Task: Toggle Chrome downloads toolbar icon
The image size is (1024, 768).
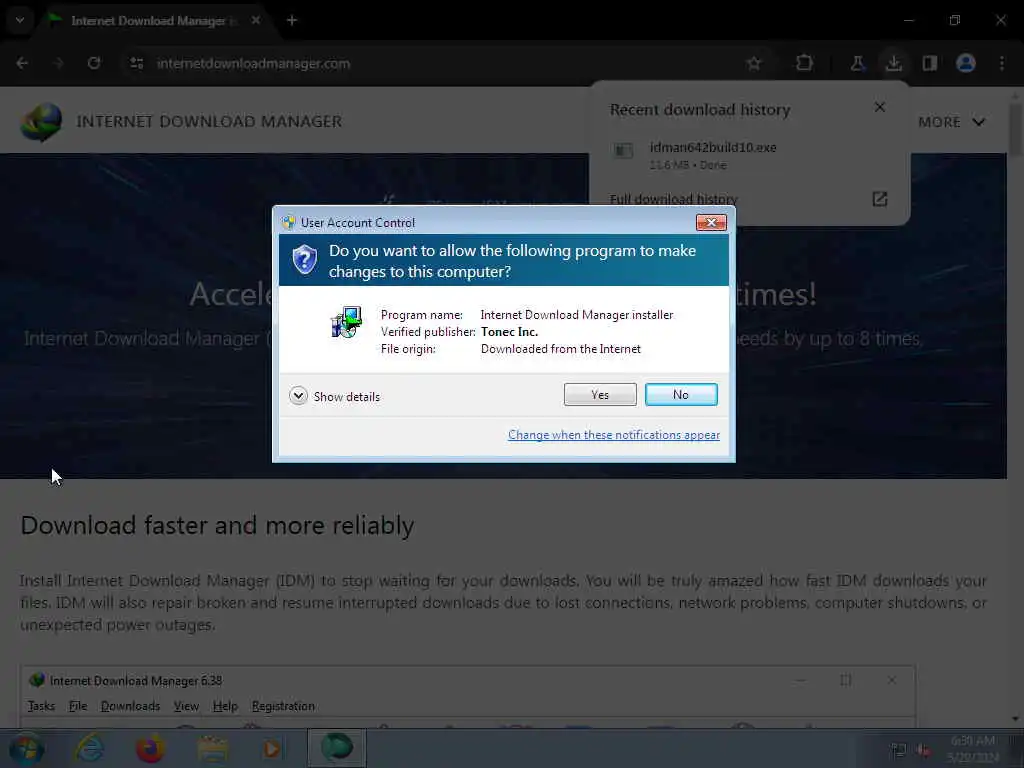Action: [x=893, y=63]
